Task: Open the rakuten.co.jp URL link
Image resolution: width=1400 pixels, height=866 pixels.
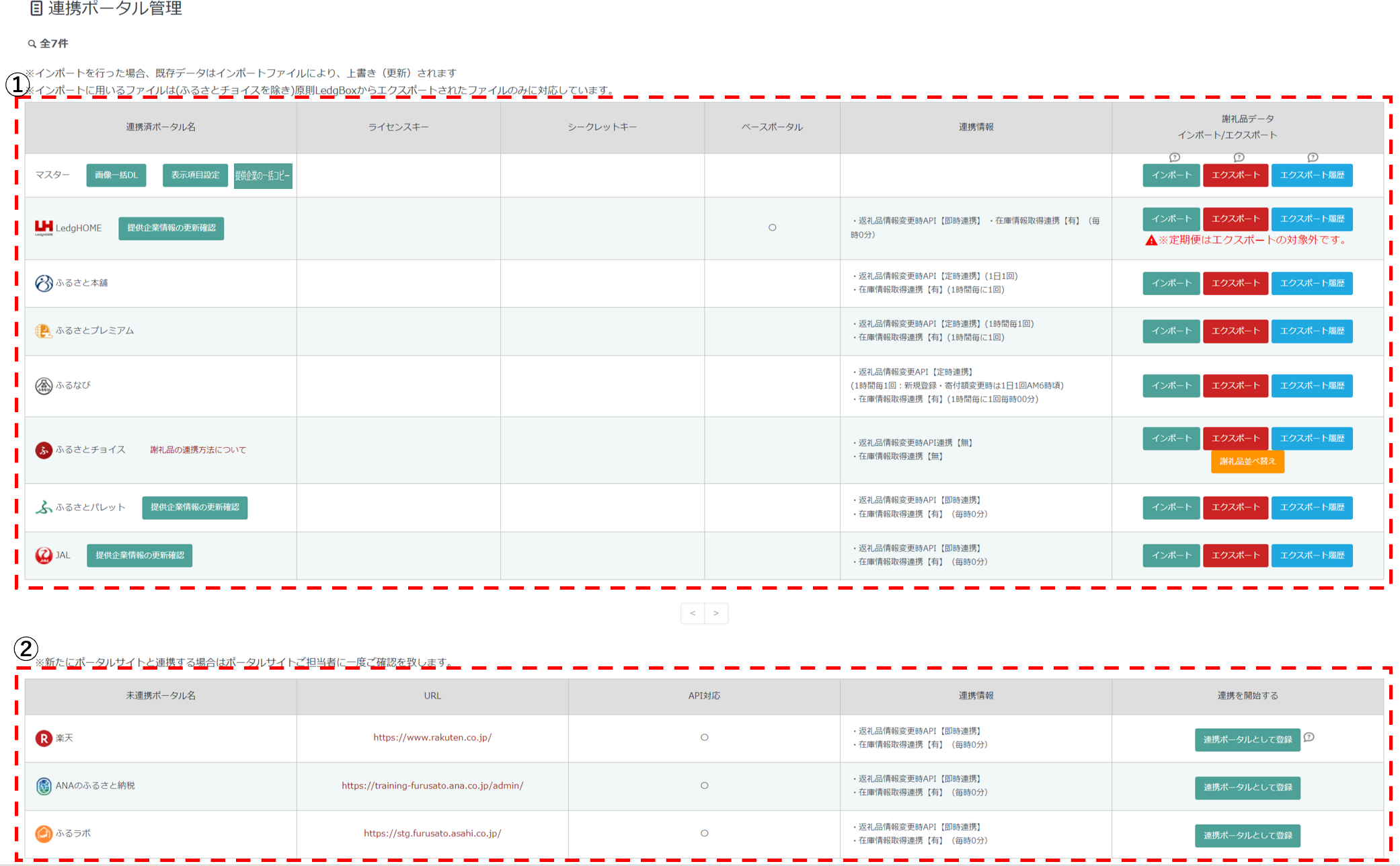Action: [432, 738]
